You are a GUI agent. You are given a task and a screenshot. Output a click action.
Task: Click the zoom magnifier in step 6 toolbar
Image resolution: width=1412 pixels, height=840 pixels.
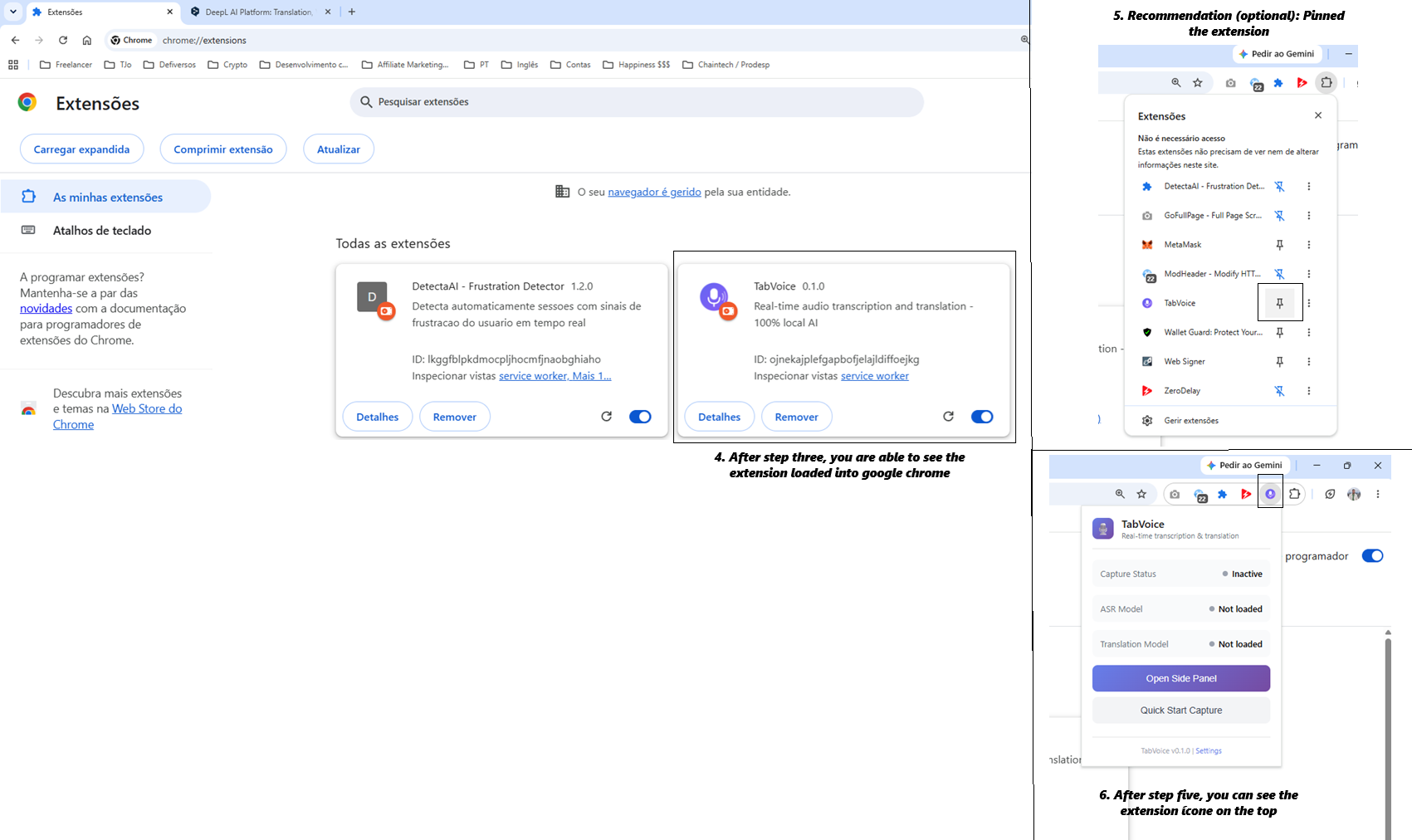click(x=1120, y=494)
